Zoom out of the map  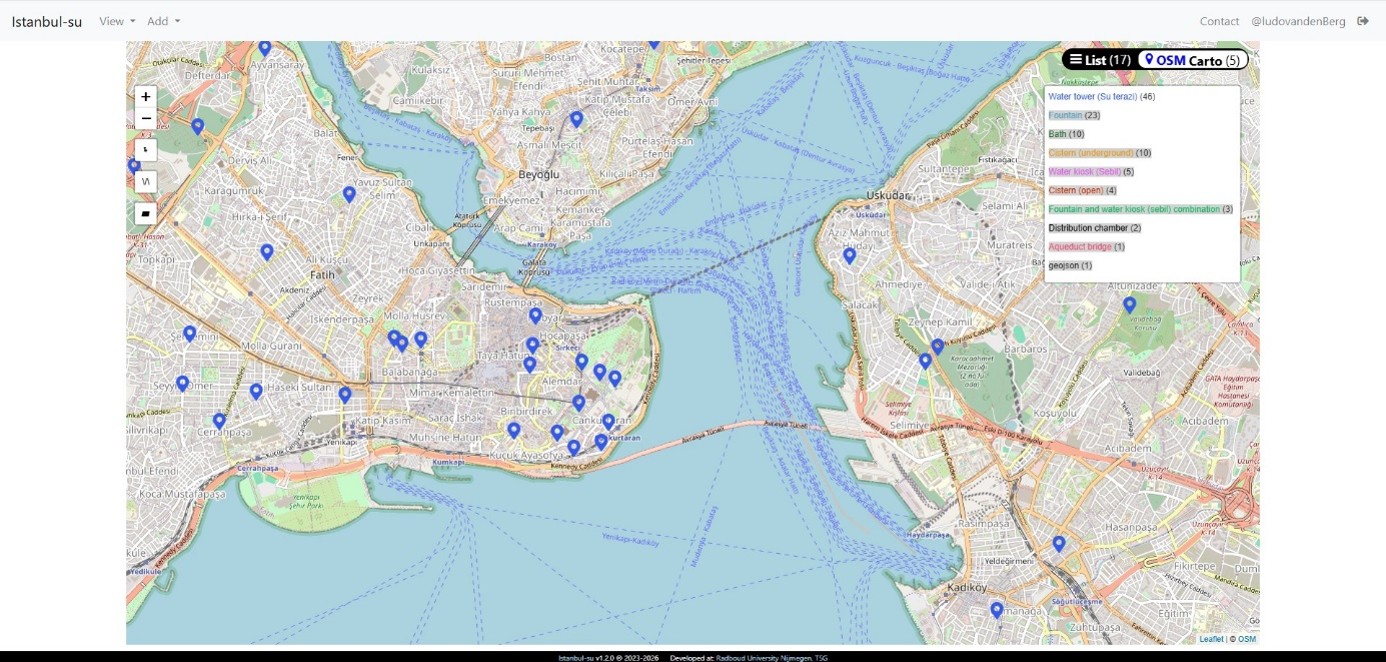coord(146,119)
